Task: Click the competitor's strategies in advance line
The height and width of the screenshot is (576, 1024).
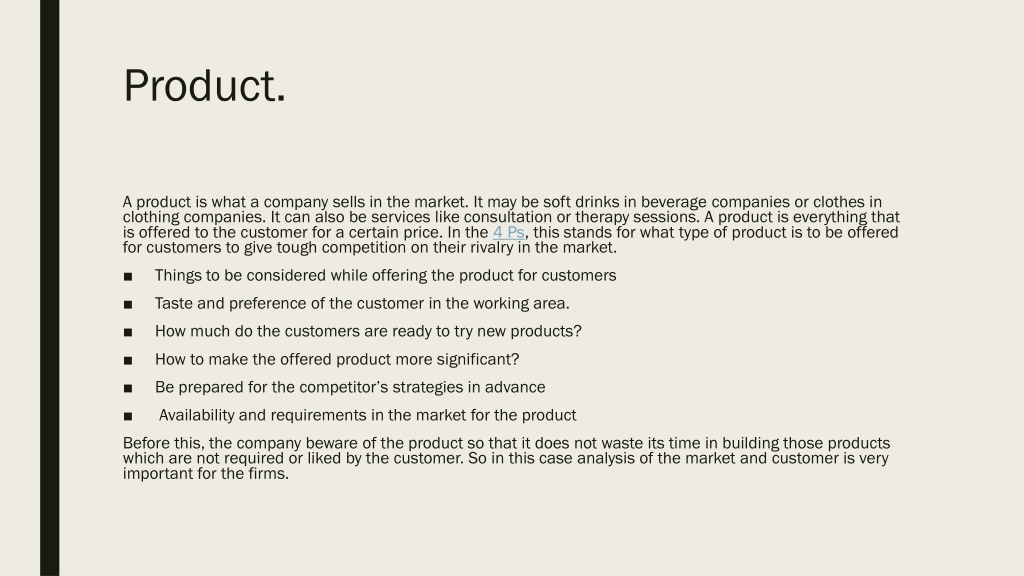Action: 350,387
